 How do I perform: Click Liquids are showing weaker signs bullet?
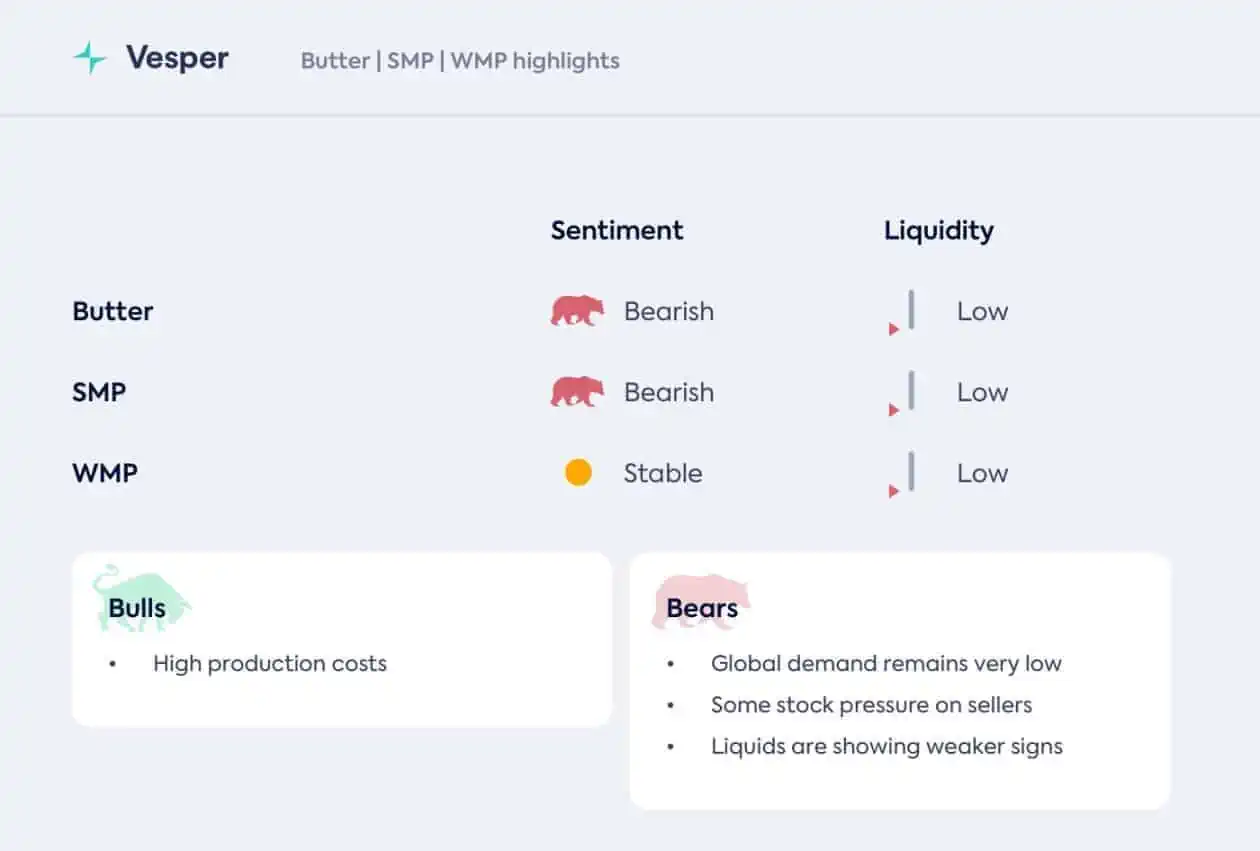[887, 746]
